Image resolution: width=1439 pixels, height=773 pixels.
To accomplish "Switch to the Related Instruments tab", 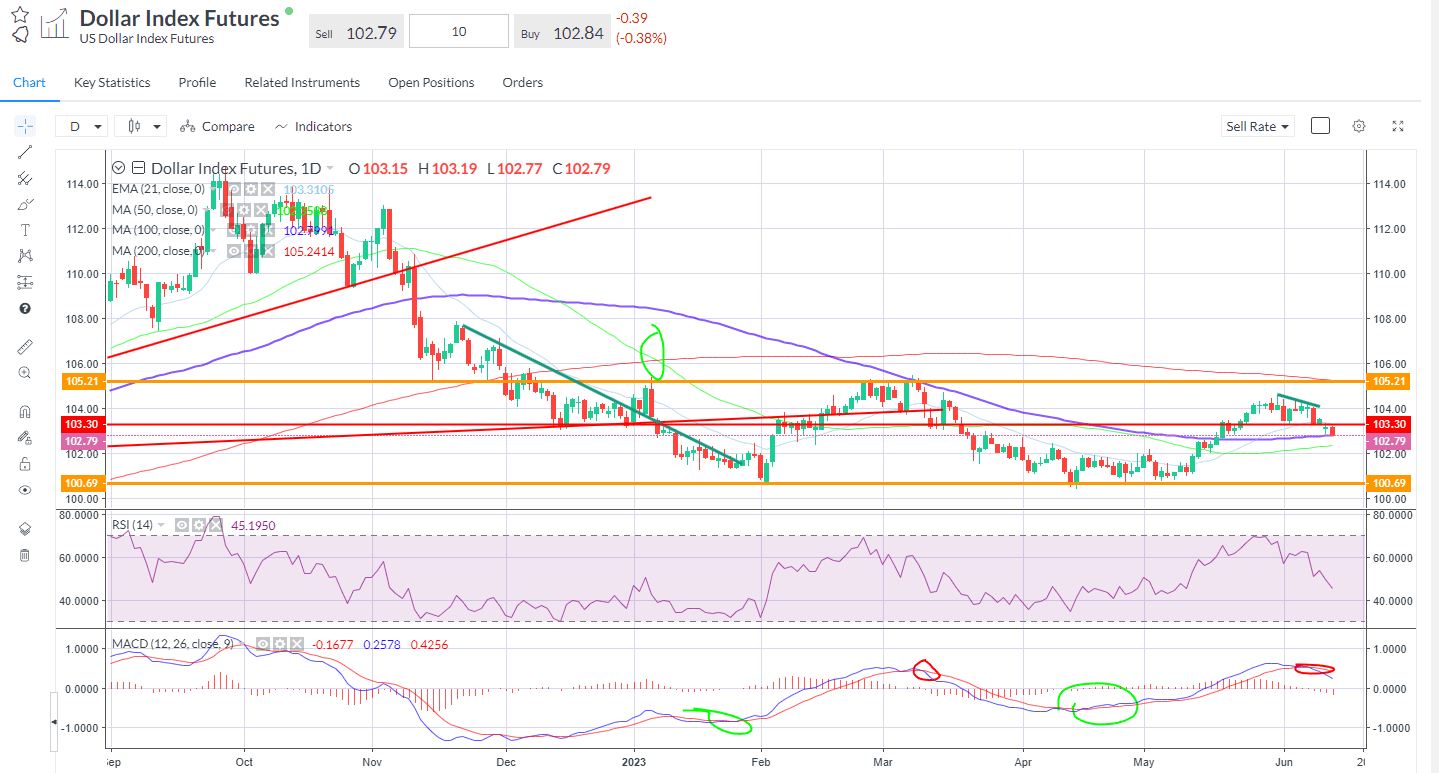I will (302, 82).
